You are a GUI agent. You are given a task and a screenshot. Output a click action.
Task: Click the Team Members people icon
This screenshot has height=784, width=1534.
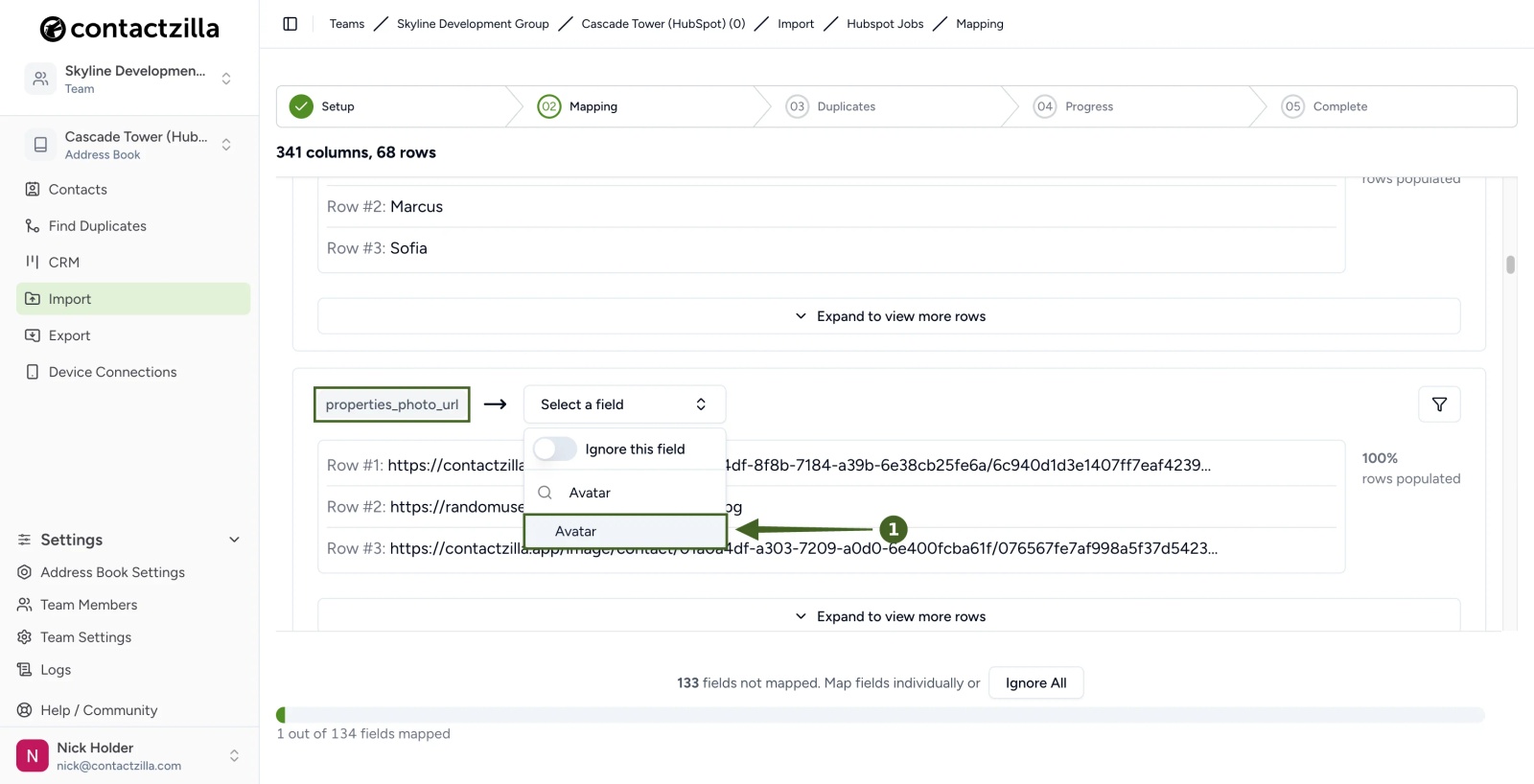(25, 605)
